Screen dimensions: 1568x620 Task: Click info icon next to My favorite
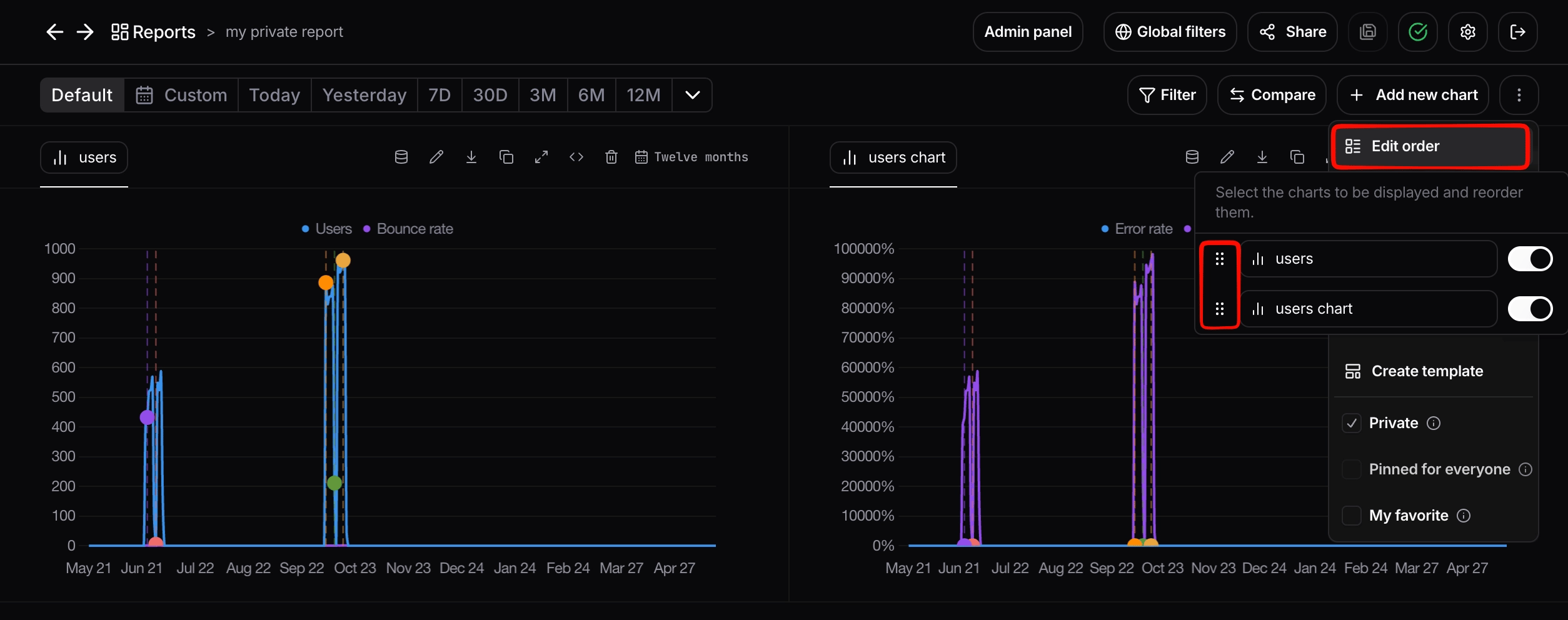[1464, 516]
